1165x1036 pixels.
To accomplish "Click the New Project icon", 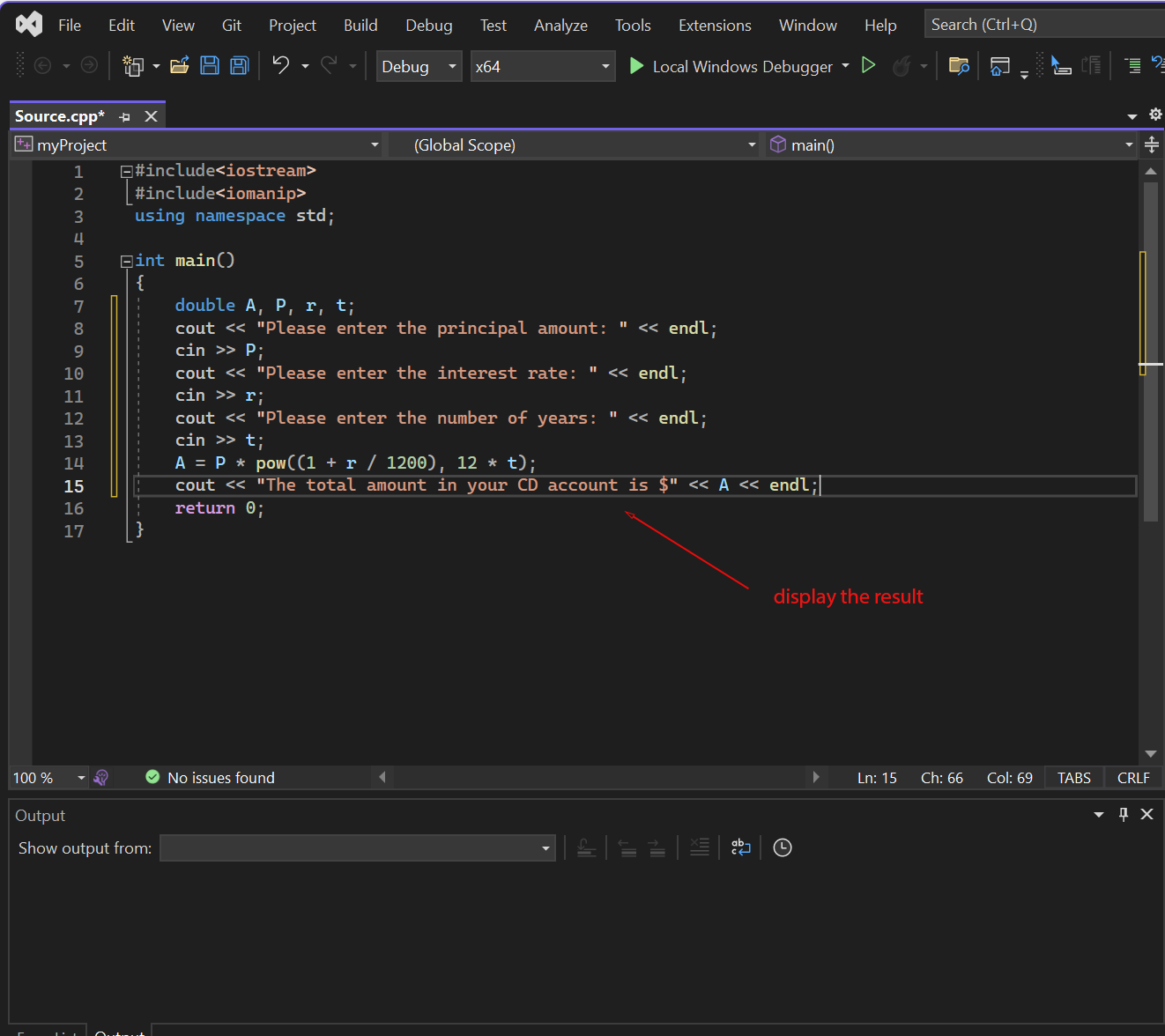I will [133, 65].
